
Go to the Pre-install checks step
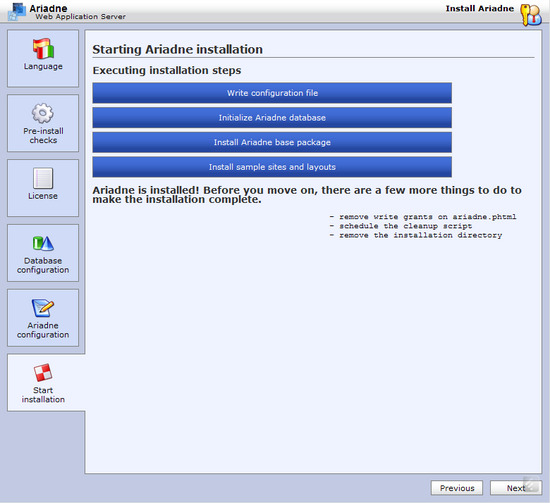[43, 123]
